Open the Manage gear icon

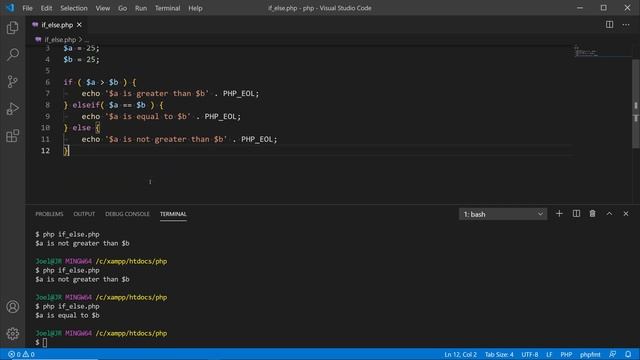coord(13,333)
